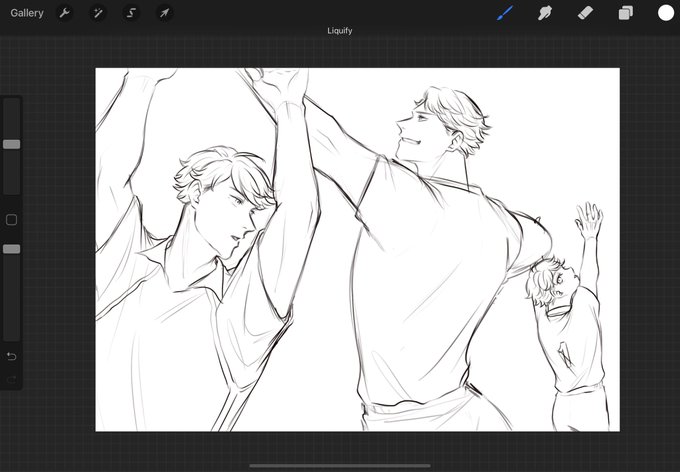The height and width of the screenshot is (472, 680).
Task: Open the Layers panel
Action: click(x=625, y=13)
